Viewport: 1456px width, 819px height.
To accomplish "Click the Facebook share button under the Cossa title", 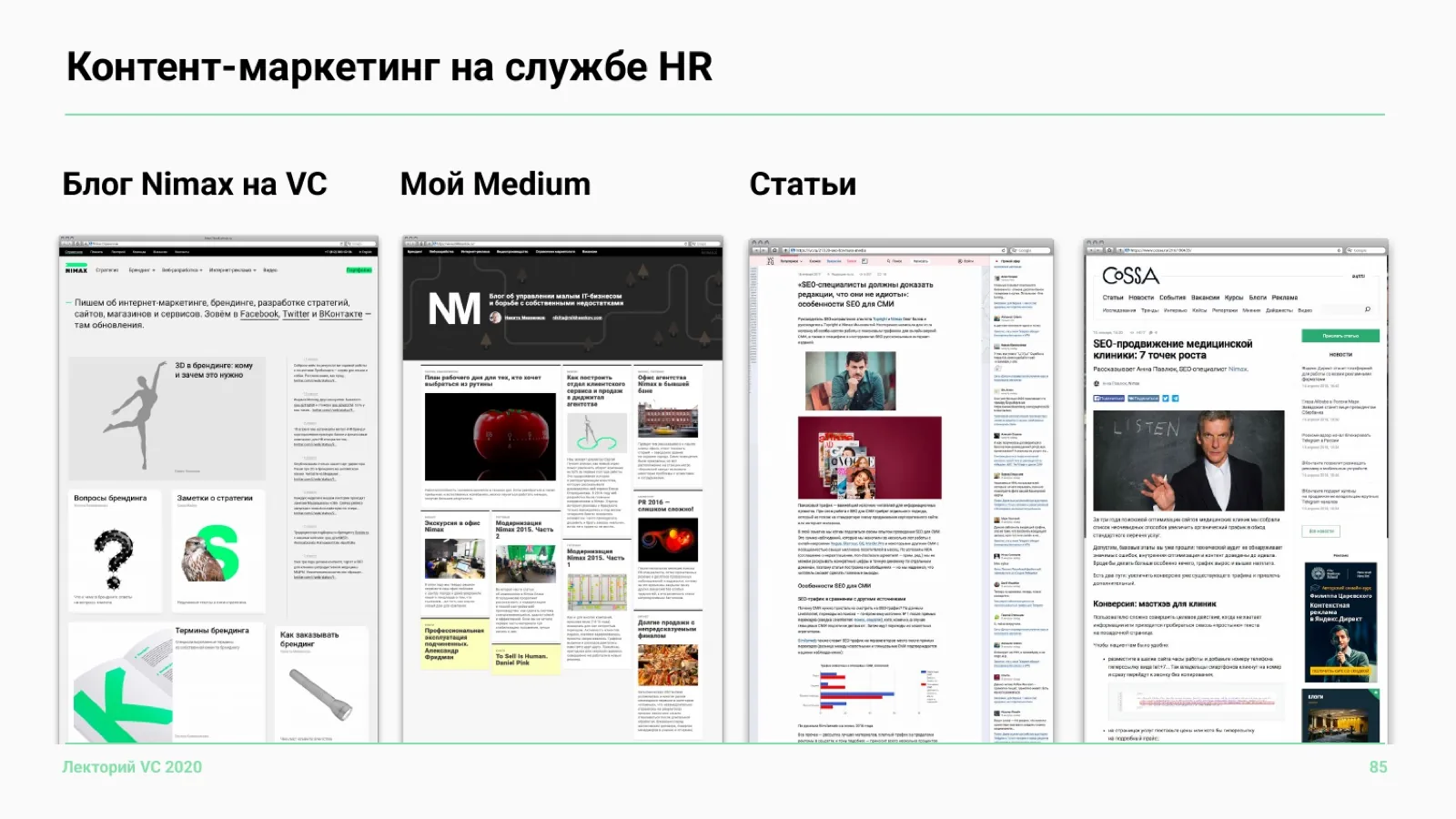I will 1108,399.
